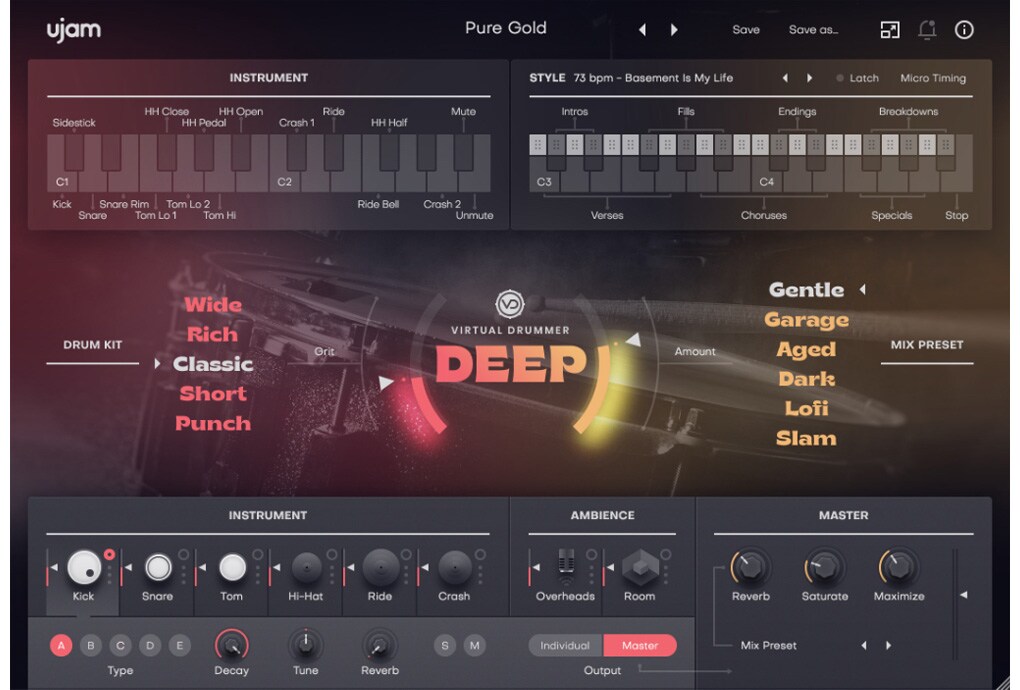
Task: Toggle Ride channel power button
Action: 406,554
